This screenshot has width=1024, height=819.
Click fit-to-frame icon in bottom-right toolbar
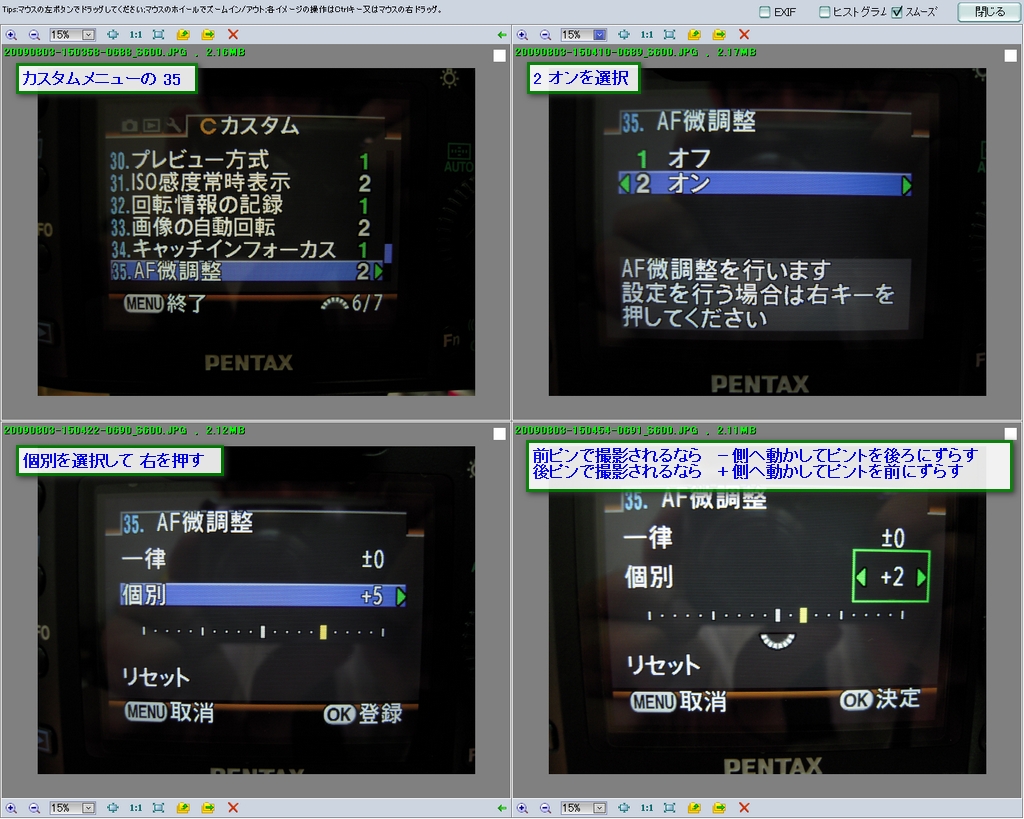[669, 808]
